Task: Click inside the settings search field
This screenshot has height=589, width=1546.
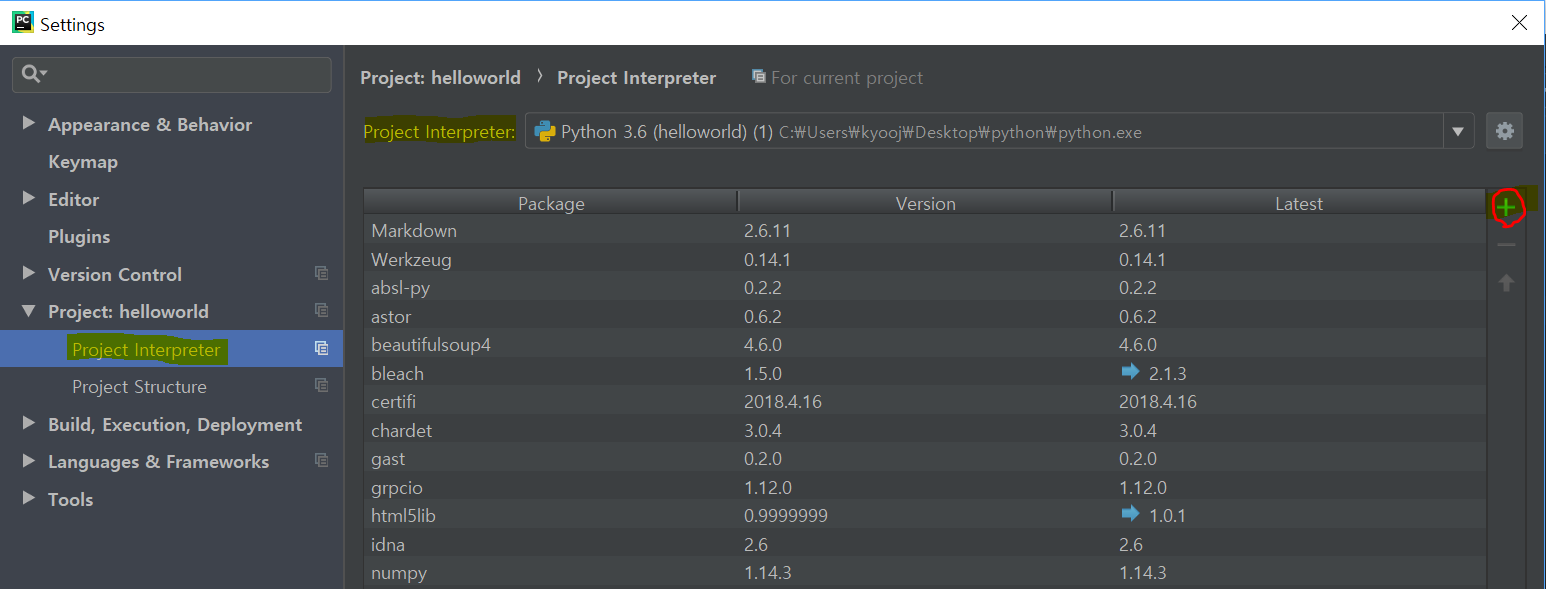Action: point(185,75)
